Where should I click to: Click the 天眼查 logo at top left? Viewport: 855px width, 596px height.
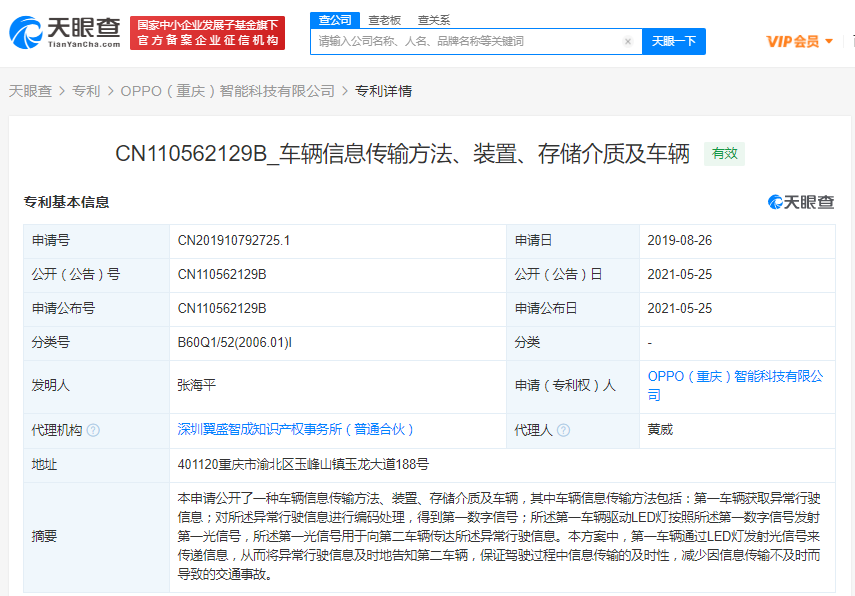click(63, 31)
